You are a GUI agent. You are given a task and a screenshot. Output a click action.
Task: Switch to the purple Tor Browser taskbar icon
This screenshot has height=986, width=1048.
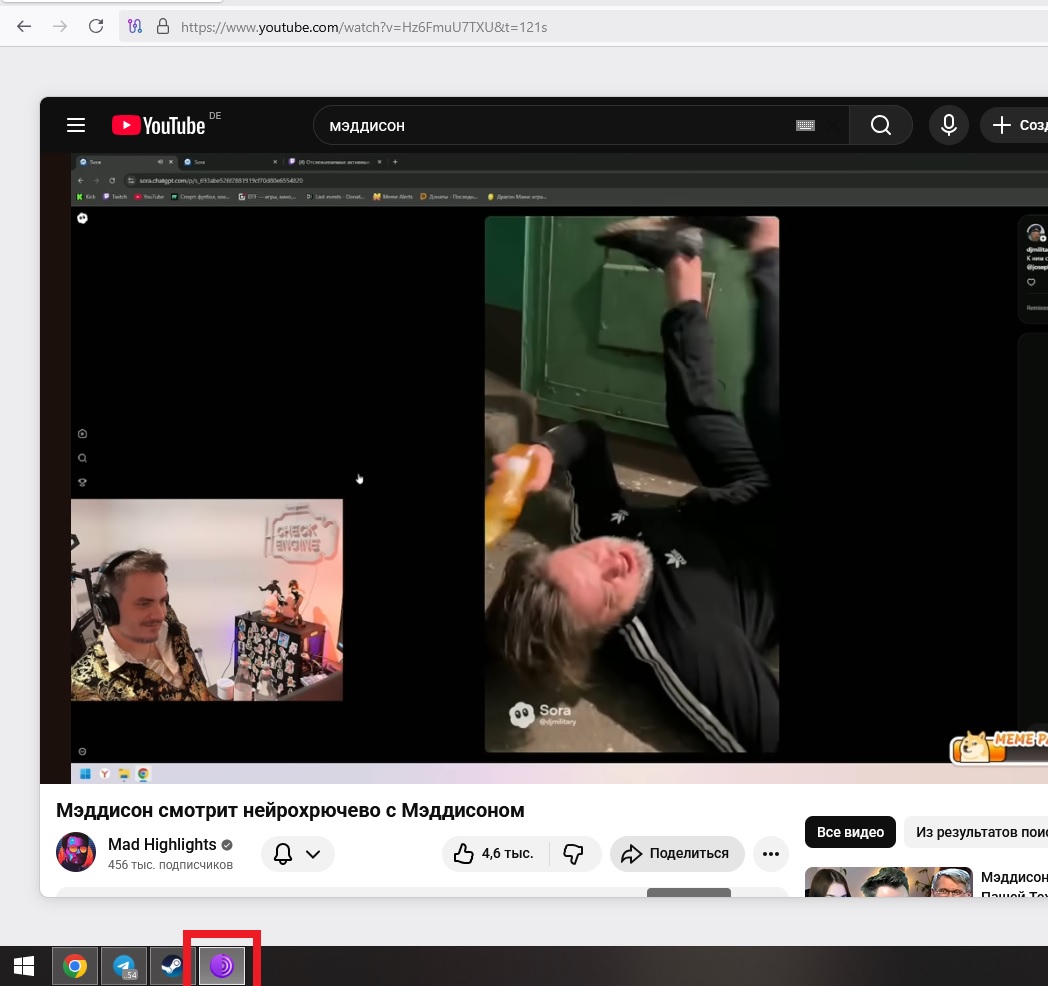click(222, 966)
